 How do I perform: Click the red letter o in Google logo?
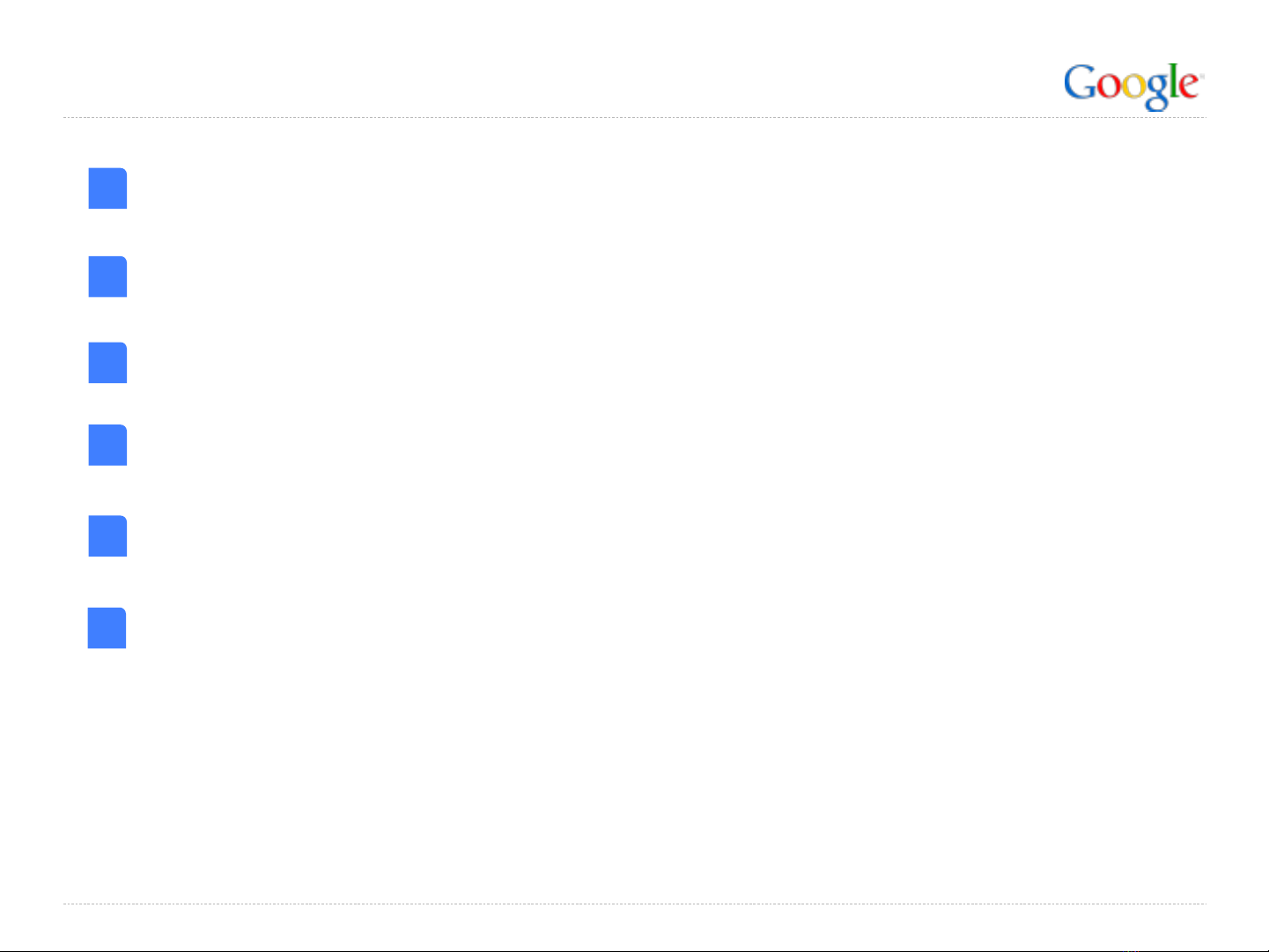(1110, 87)
